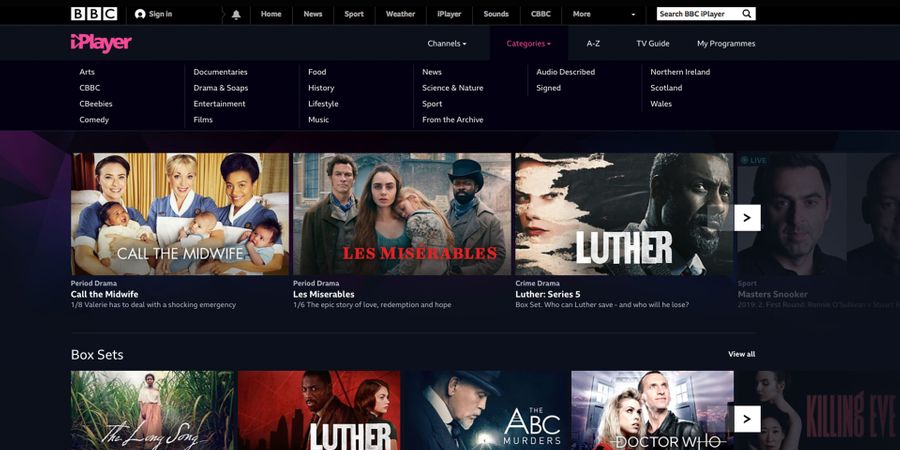Click the Sign in account icon

pos(140,14)
